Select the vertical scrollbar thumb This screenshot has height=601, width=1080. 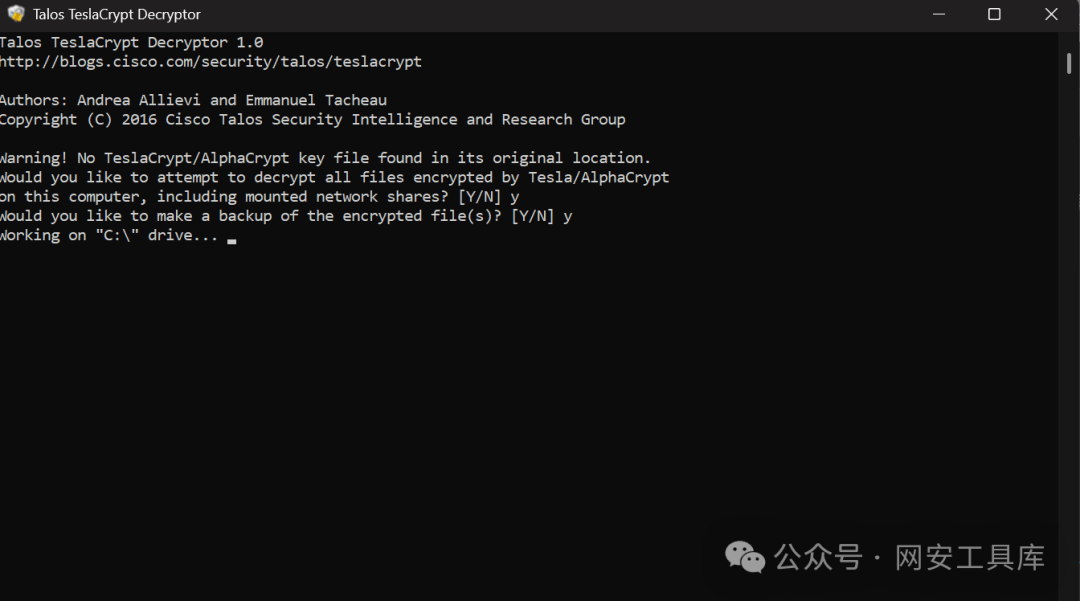tap(1068, 63)
